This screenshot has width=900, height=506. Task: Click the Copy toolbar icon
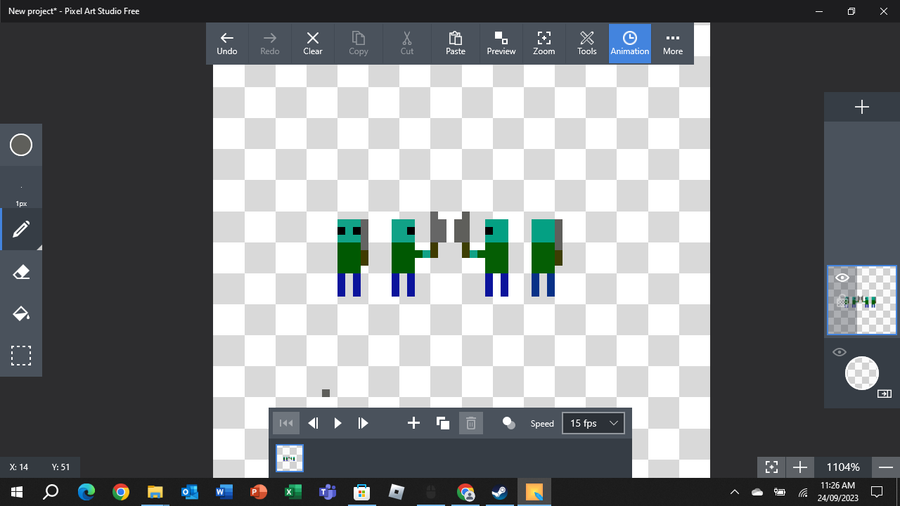point(358,44)
